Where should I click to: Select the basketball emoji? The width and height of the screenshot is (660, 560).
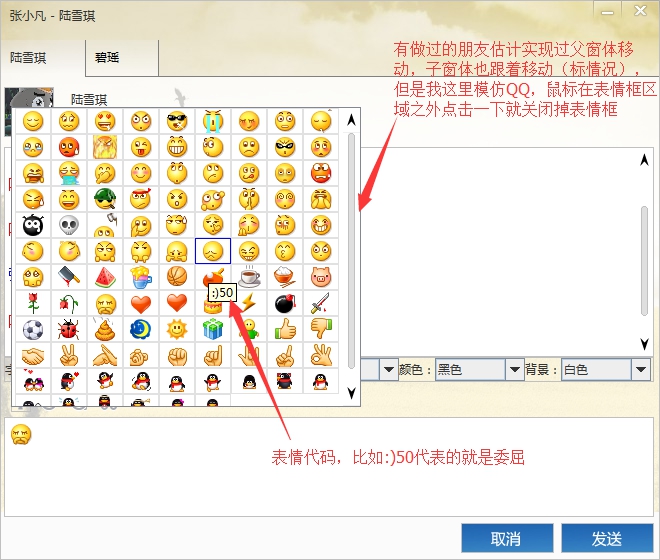(177, 277)
